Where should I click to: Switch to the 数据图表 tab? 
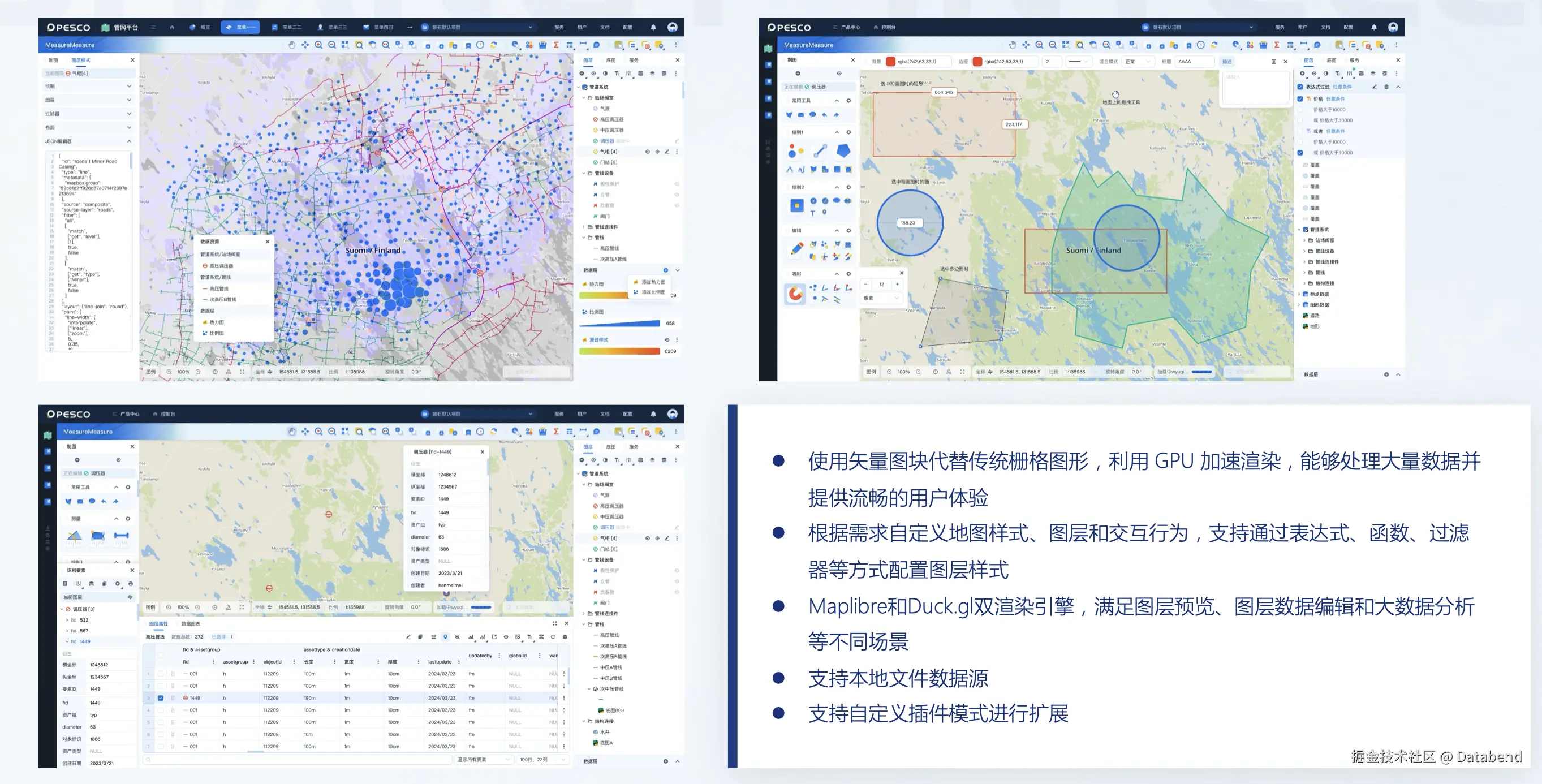[191, 623]
